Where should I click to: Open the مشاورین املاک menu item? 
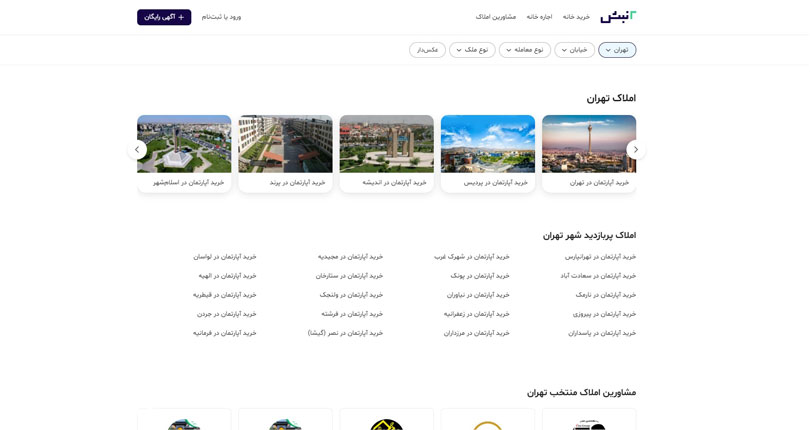click(496, 17)
